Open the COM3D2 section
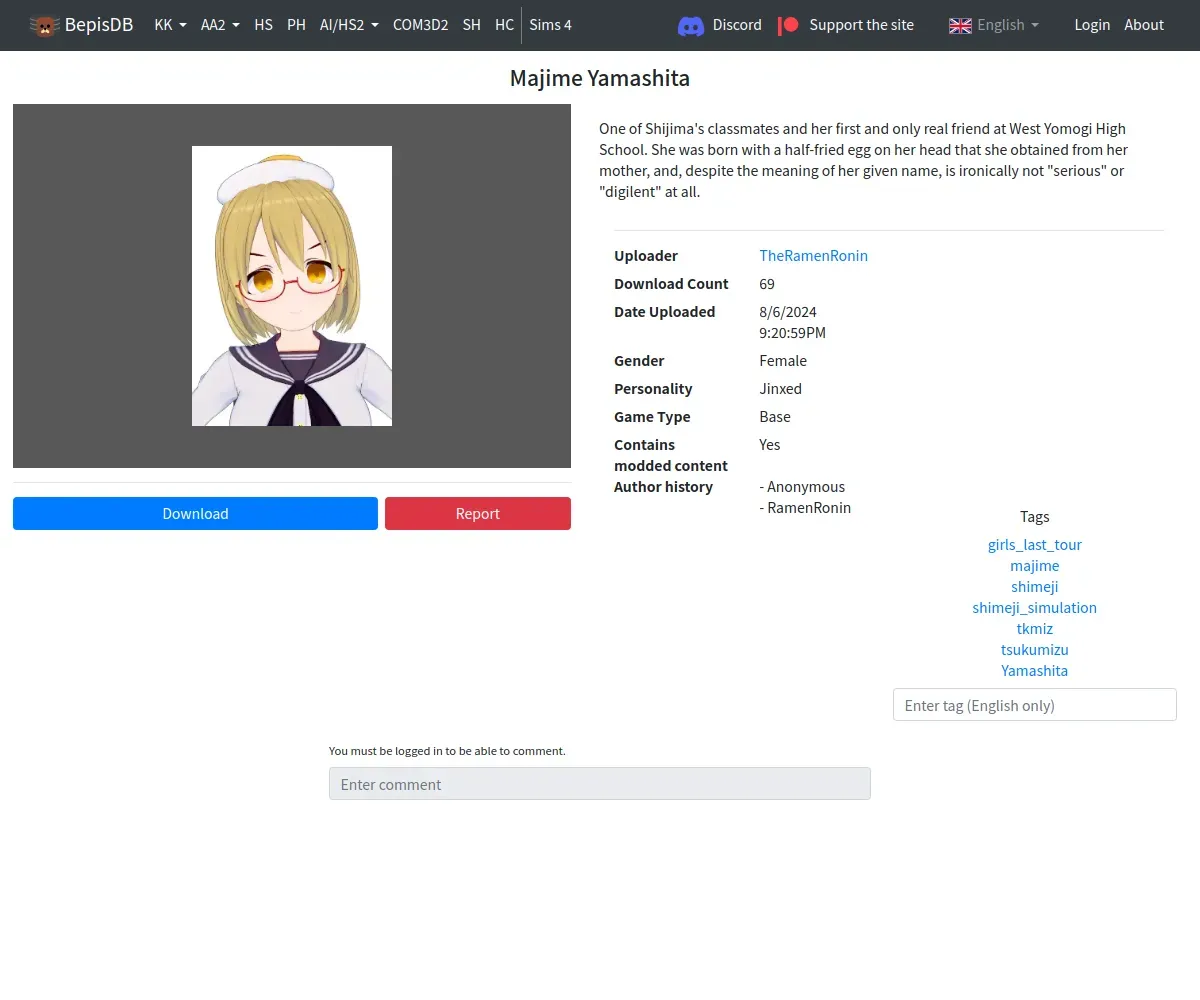 pos(420,25)
